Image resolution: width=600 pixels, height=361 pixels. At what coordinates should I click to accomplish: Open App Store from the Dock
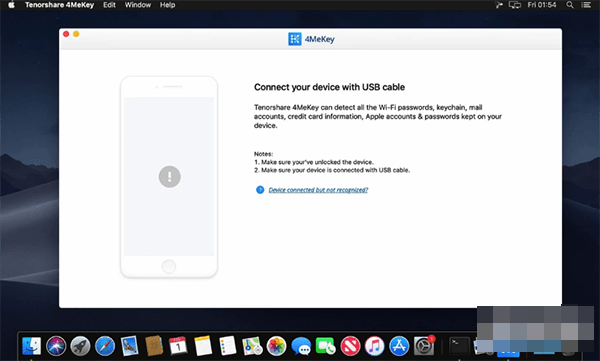(x=399, y=346)
